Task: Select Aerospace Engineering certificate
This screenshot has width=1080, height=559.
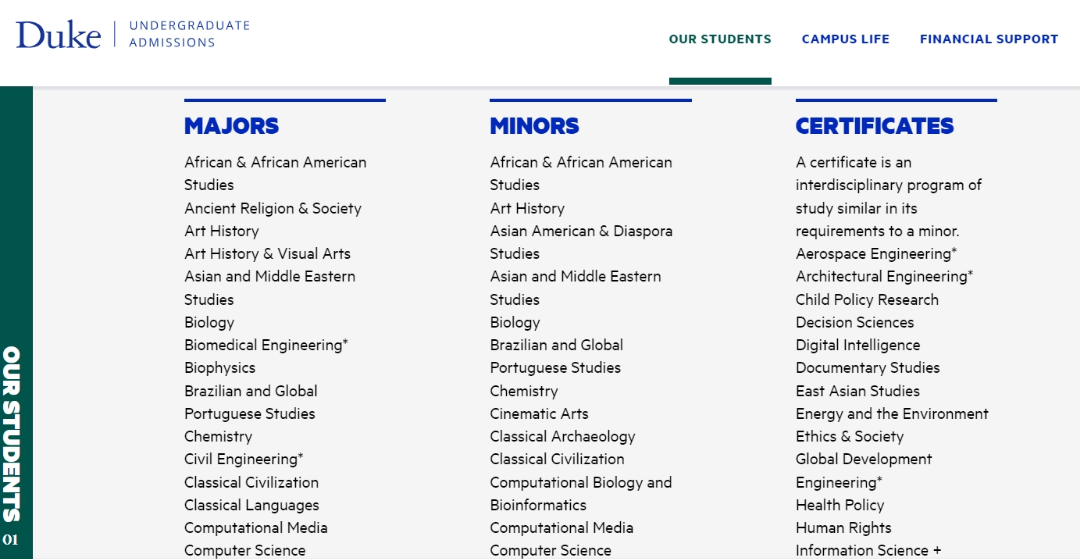Action: (876, 253)
